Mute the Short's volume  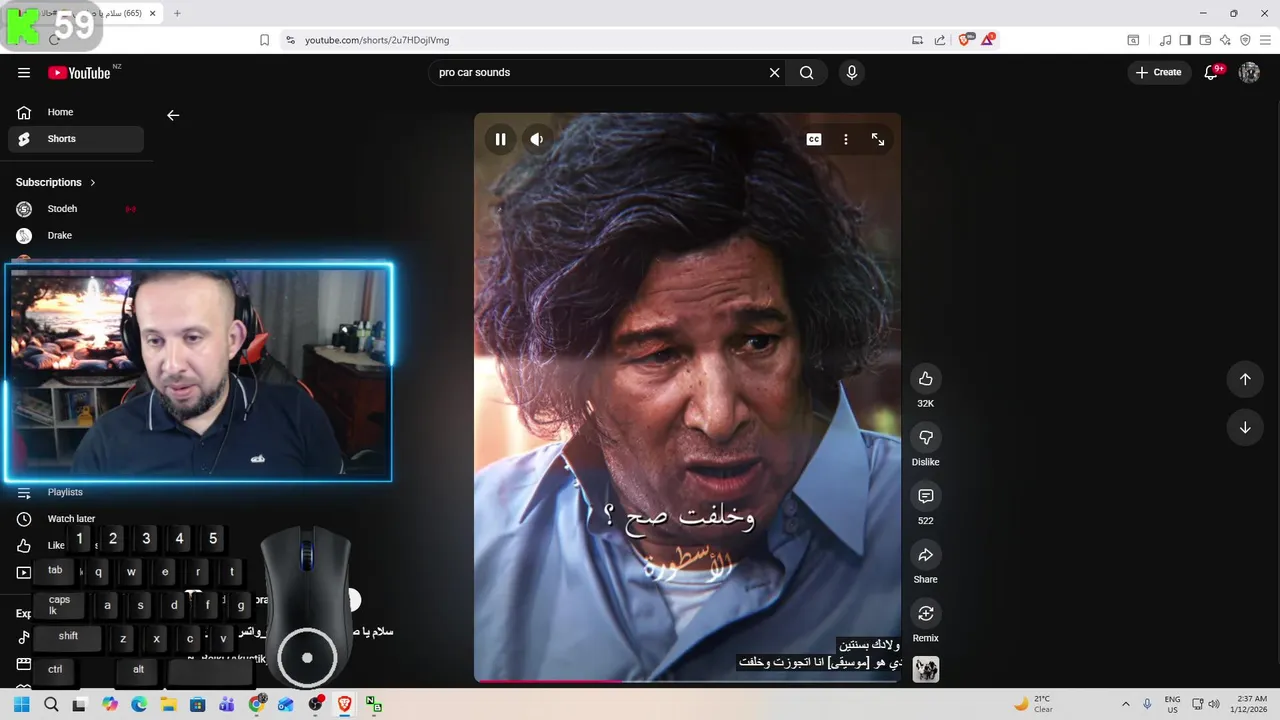point(537,139)
